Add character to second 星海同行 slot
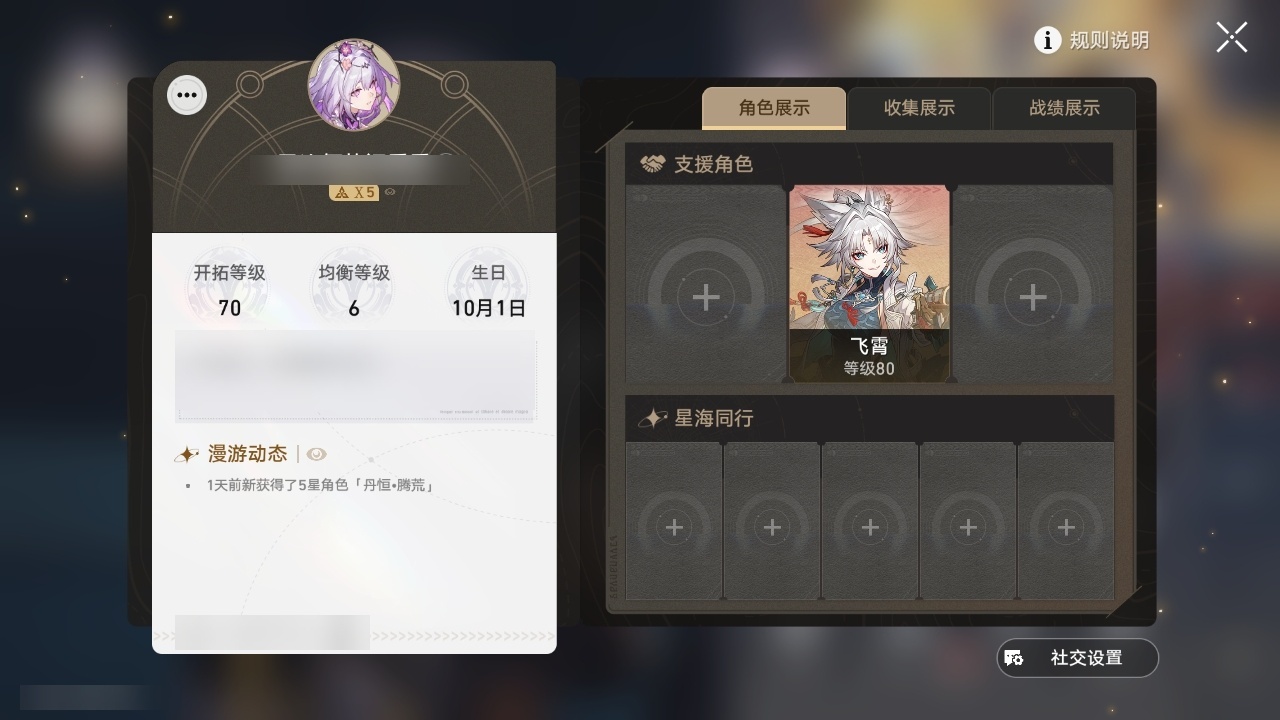The image size is (1280, 720). [772, 527]
